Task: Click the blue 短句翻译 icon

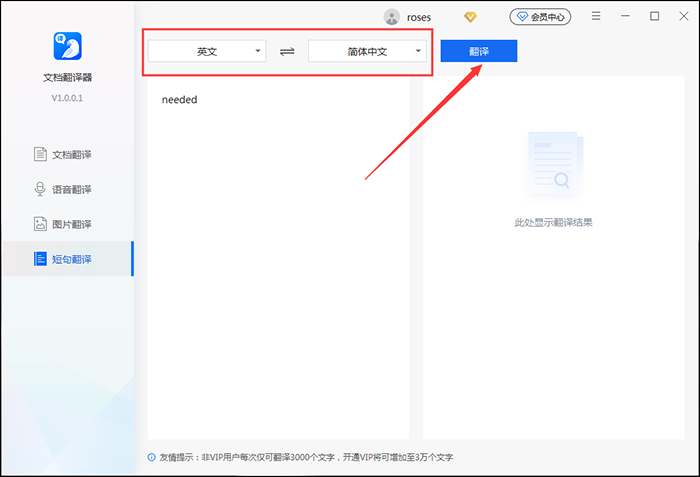Action: coord(40,259)
